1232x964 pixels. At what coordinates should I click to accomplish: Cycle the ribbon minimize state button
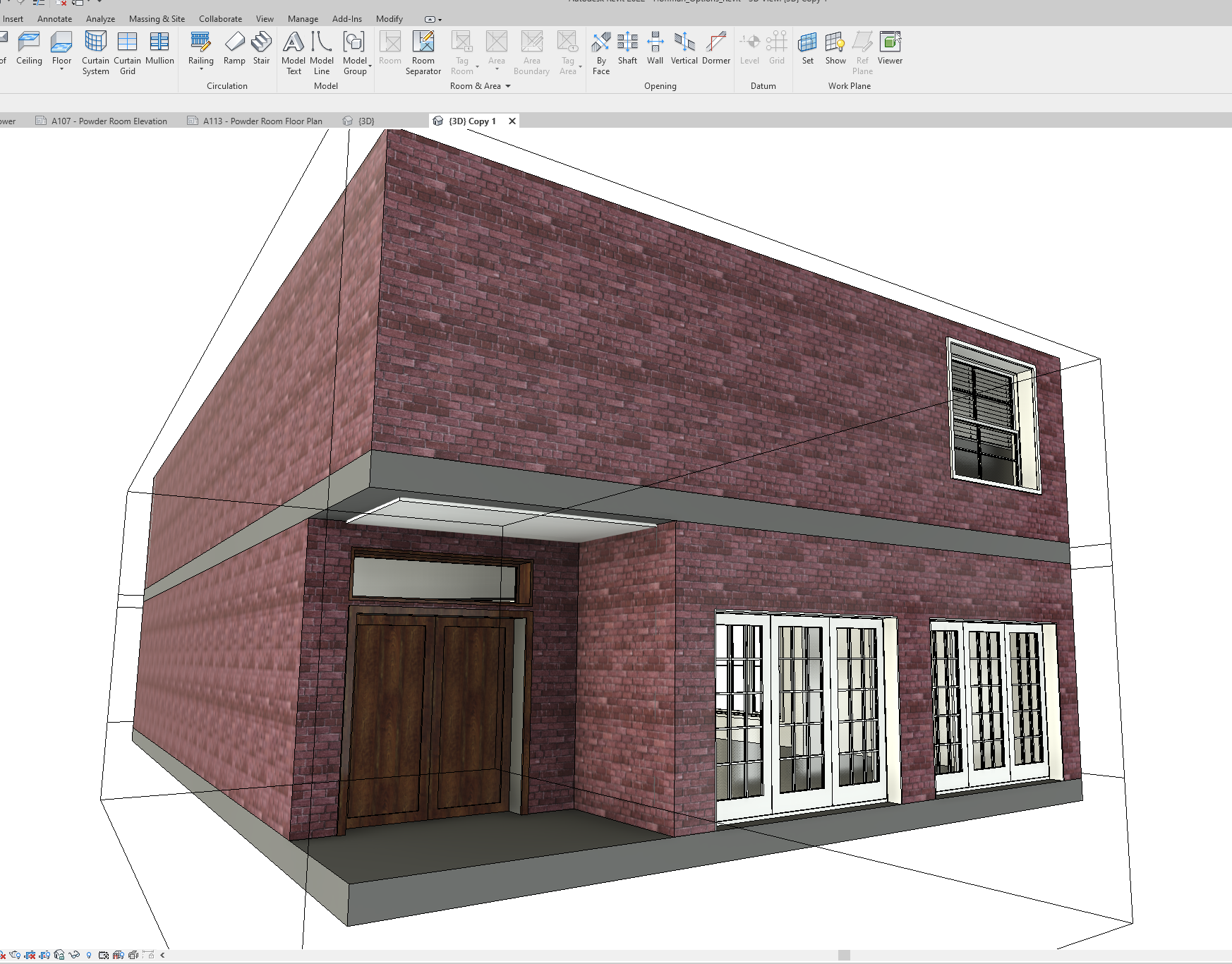coord(429,20)
